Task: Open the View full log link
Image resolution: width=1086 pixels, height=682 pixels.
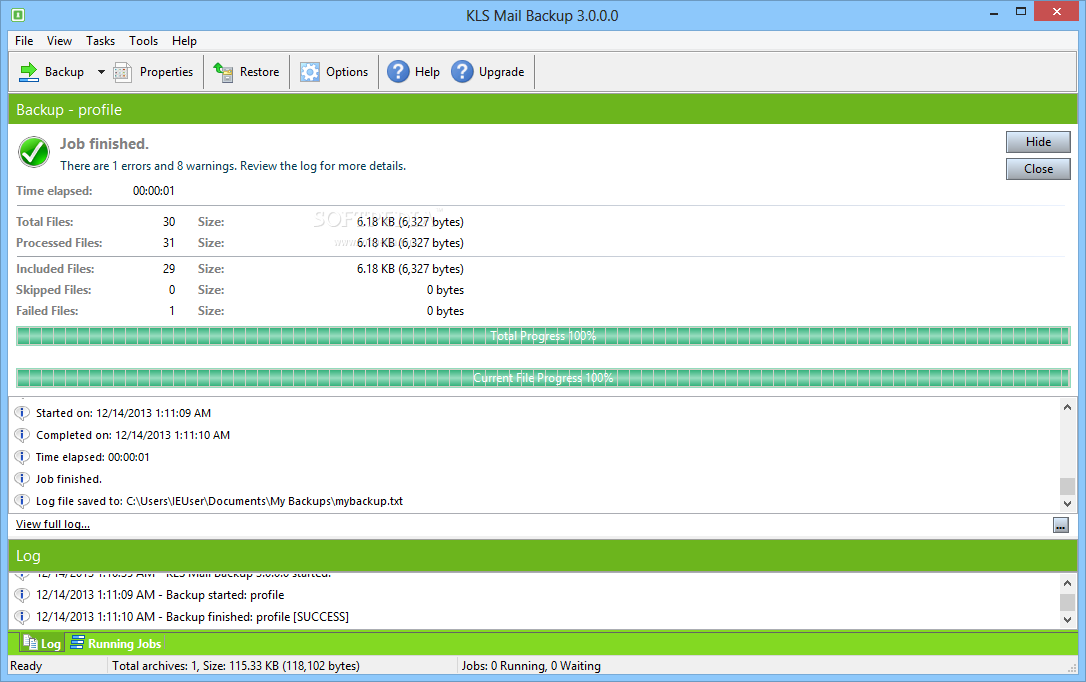Action: [53, 524]
